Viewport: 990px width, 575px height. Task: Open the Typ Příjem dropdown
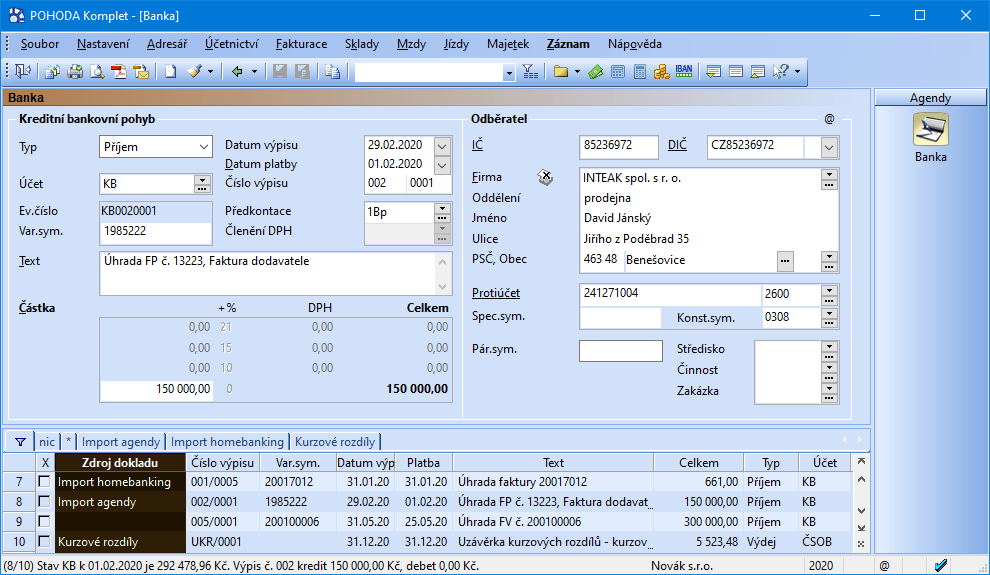click(203, 147)
